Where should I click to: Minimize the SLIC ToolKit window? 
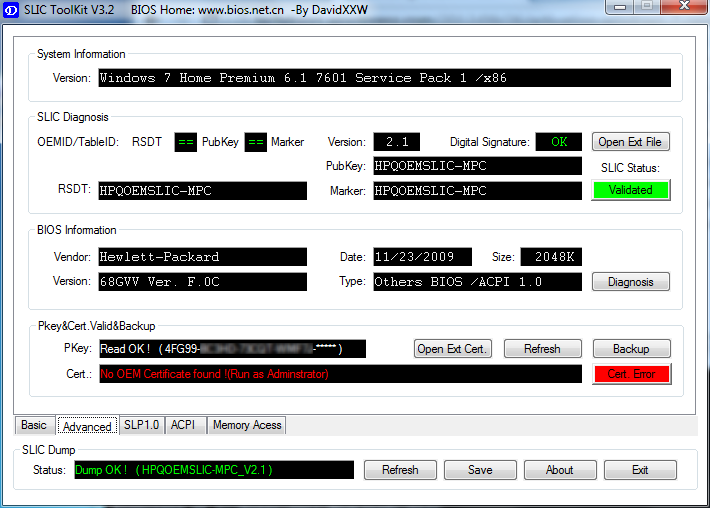click(619, 7)
